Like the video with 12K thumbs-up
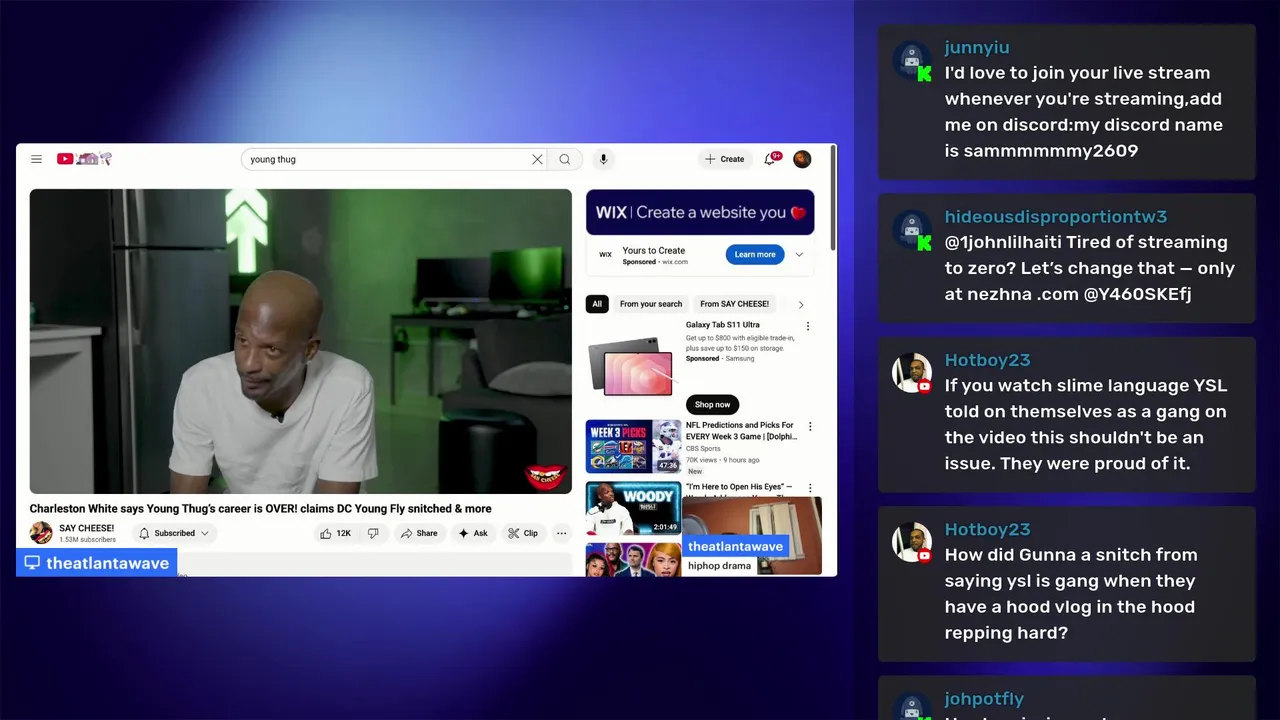Viewport: 1280px width, 720px height. point(335,533)
